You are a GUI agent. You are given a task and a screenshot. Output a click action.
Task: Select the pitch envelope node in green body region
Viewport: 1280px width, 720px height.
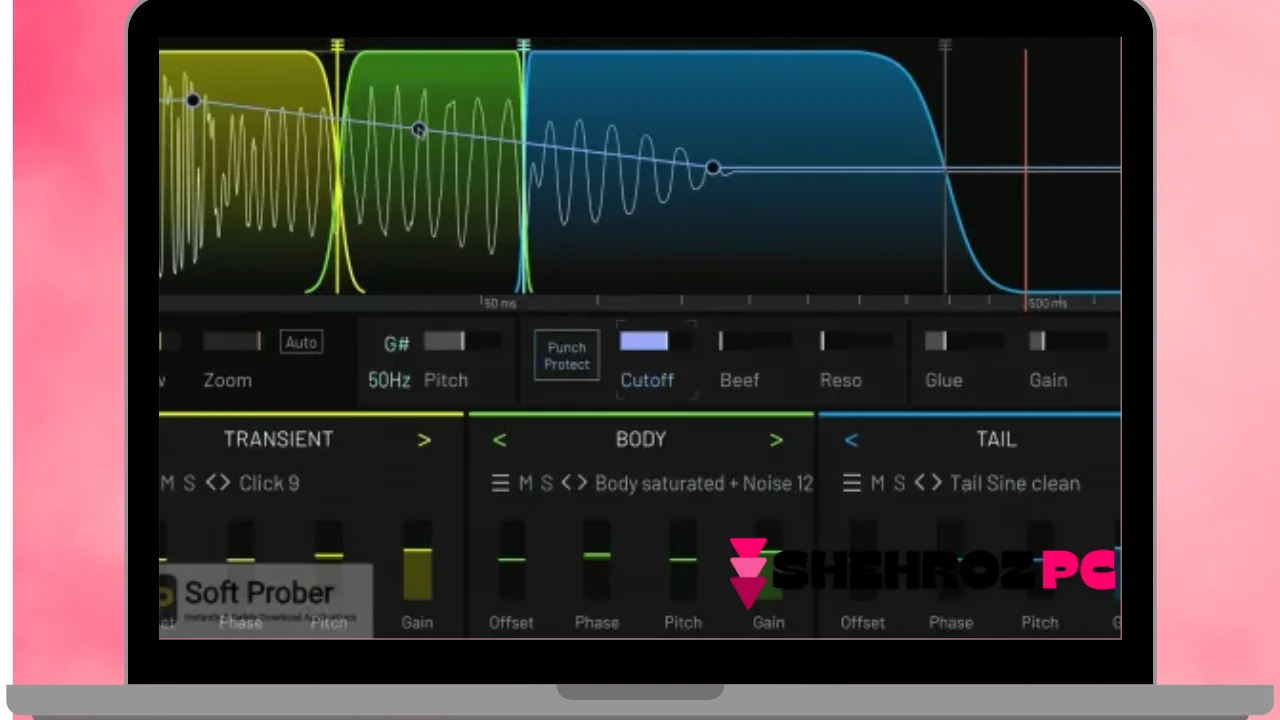419,130
